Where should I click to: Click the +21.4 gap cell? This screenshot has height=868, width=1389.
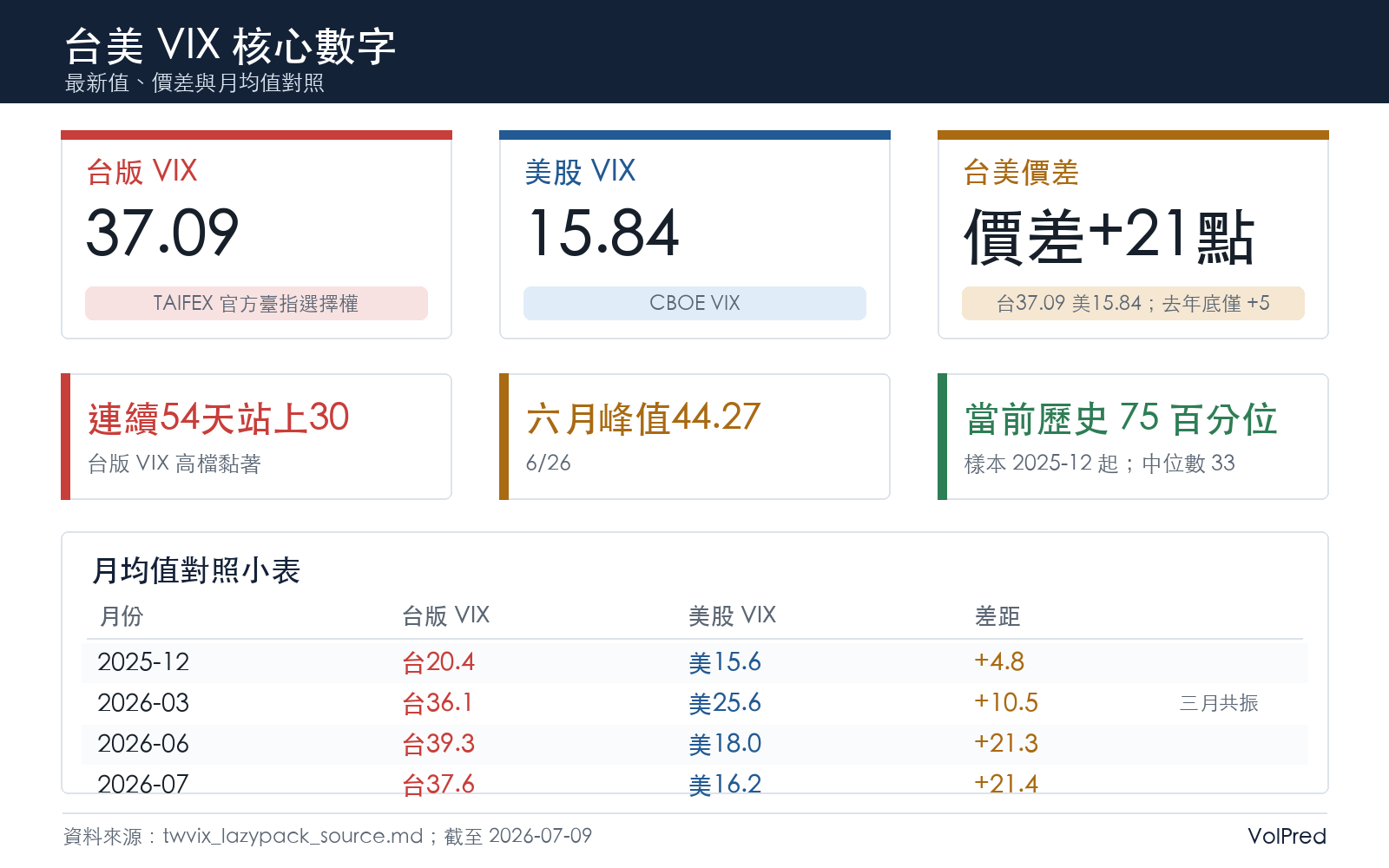(x=1006, y=783)
